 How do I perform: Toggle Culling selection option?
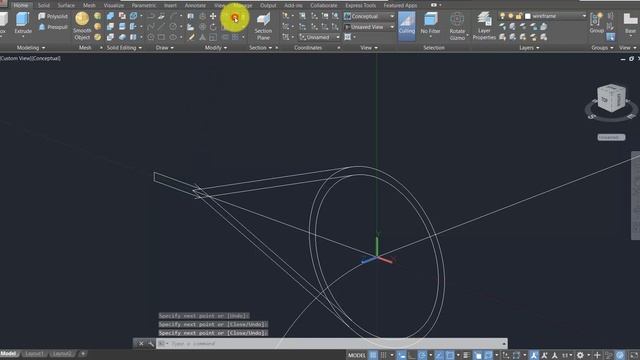(x=407, y=26)
